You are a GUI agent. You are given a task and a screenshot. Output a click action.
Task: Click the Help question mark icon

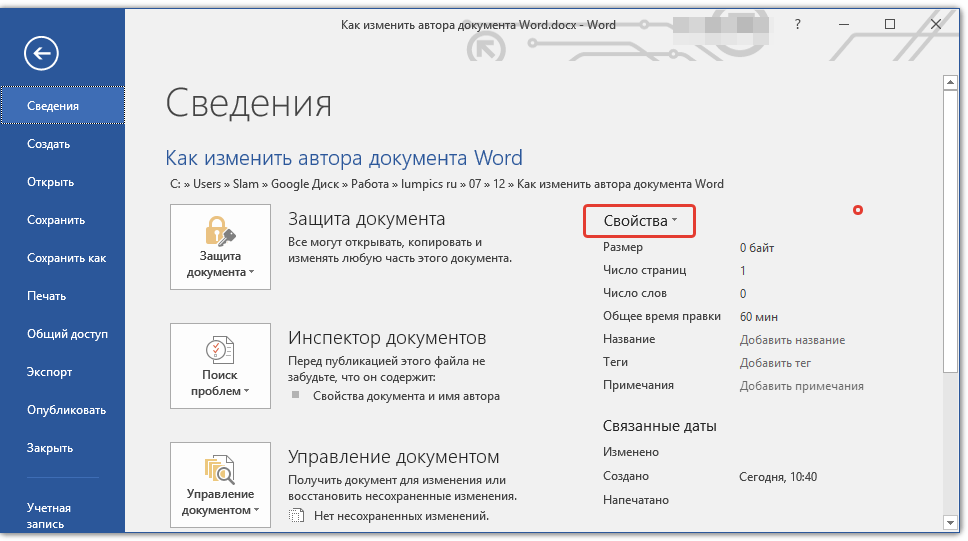coord(797,24)
